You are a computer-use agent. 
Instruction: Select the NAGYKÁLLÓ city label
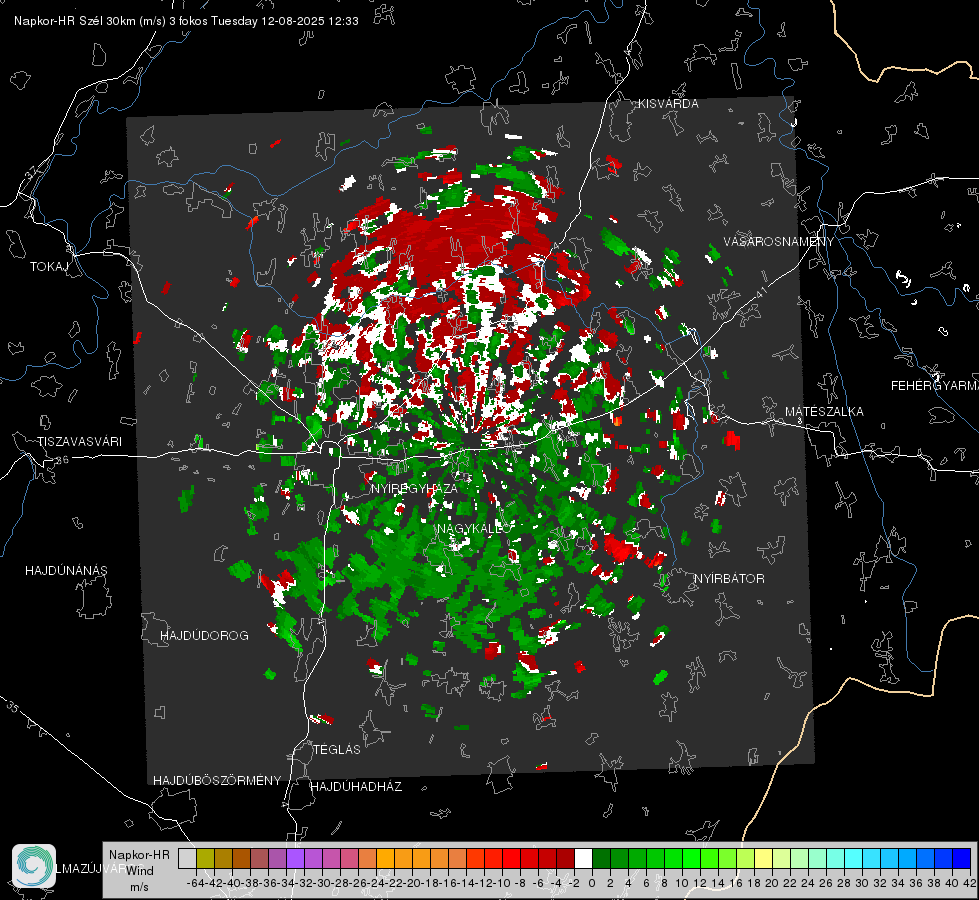pyautogui.click(x=474, y=529)
